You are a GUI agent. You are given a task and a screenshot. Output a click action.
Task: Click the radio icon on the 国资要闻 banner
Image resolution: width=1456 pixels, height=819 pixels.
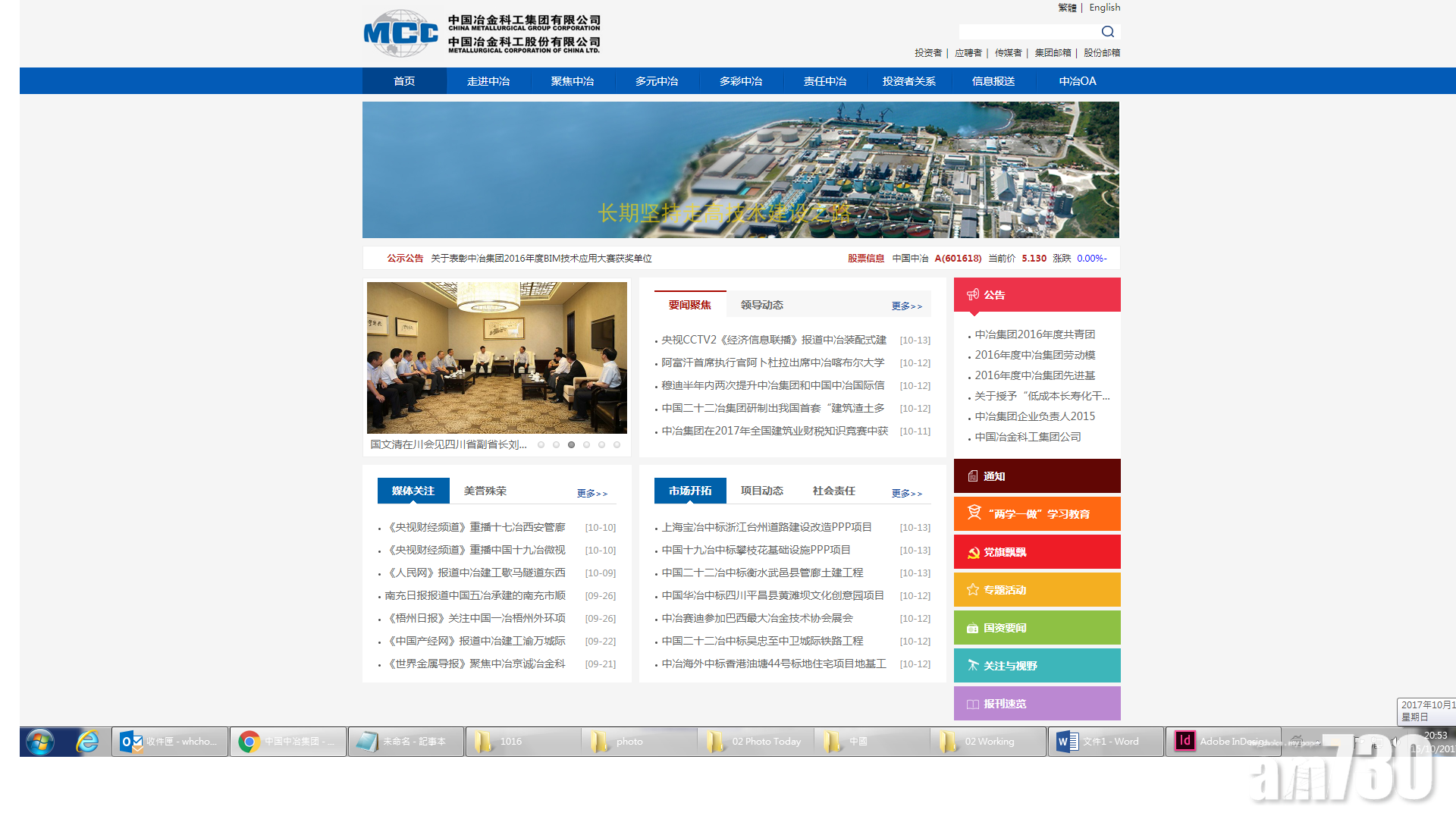tap(973, 627)
